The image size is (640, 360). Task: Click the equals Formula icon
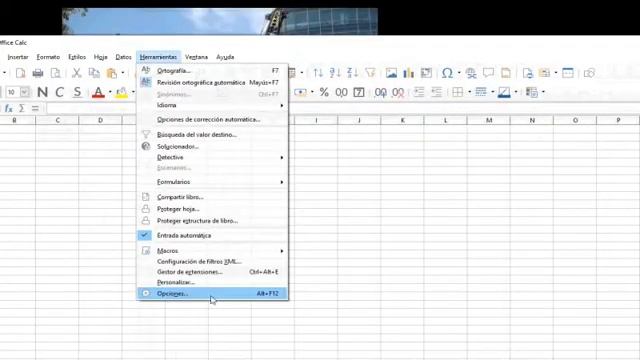tap(35, 109)
